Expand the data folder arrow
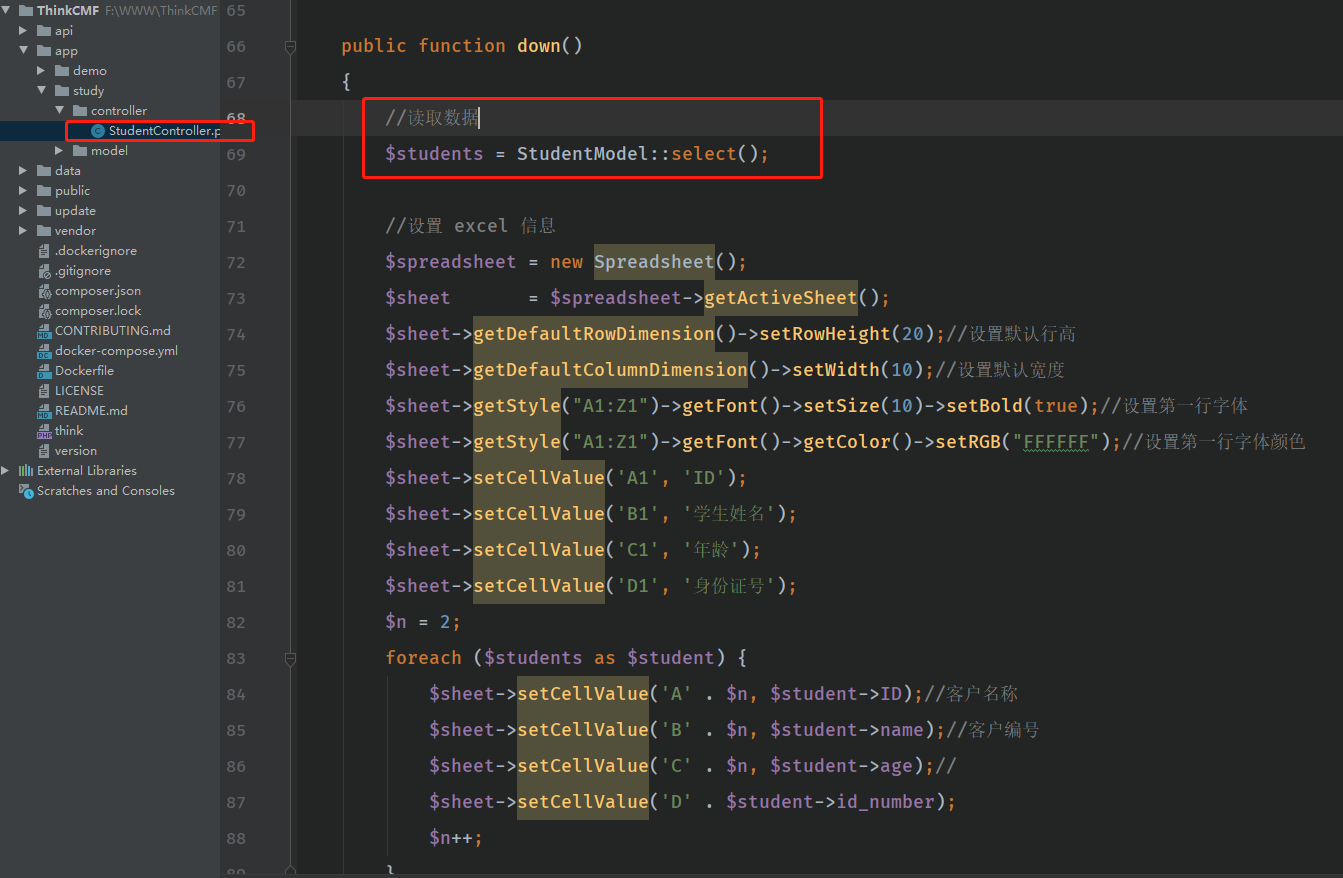 pos(23,171)
